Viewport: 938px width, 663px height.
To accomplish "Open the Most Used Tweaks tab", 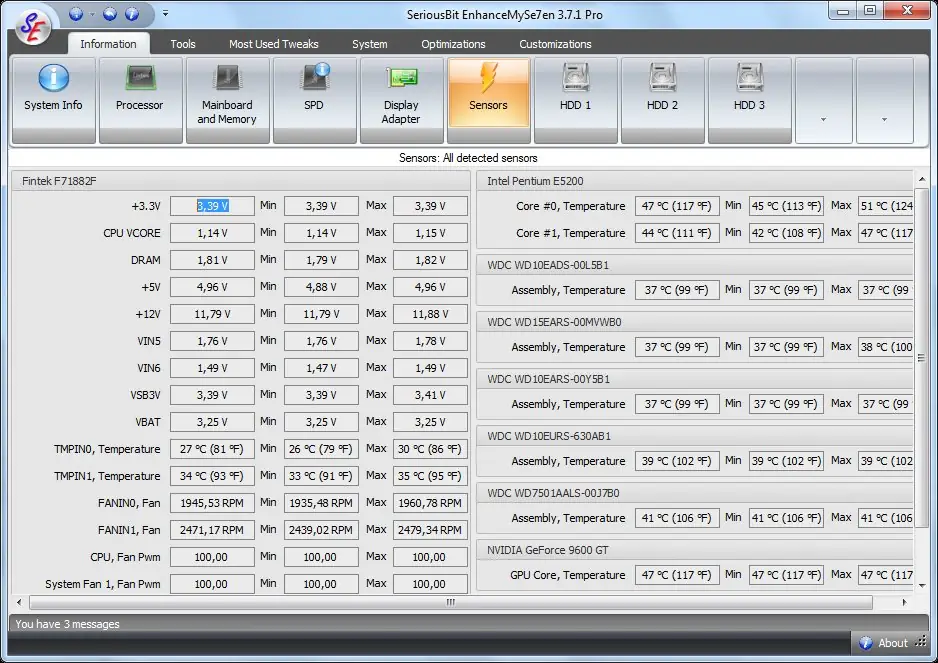I will (273, 44).
